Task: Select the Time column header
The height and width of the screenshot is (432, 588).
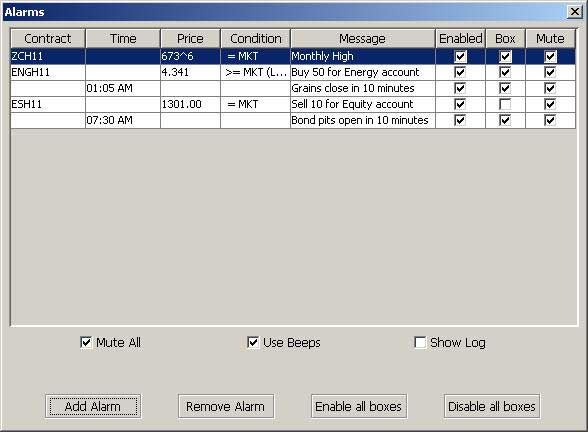Action: coord(123,39)
